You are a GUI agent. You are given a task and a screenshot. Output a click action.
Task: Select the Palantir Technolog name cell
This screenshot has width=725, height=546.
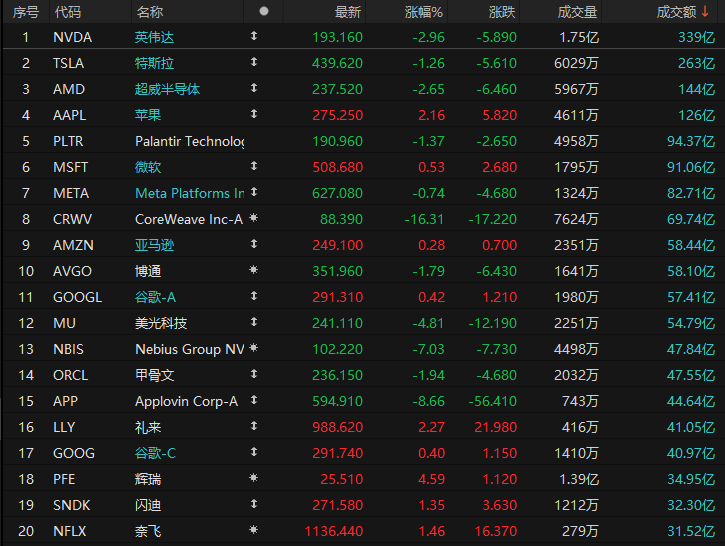click(x=190, y=141)
